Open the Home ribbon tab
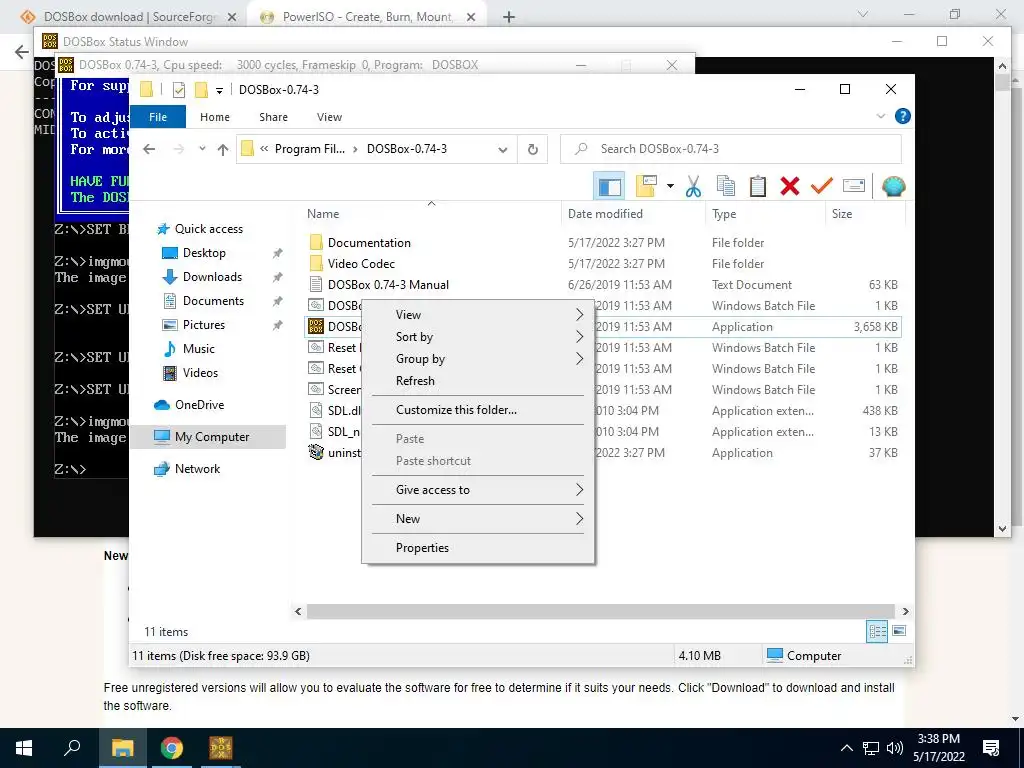 pyautogui.click(x=215, y=117)
